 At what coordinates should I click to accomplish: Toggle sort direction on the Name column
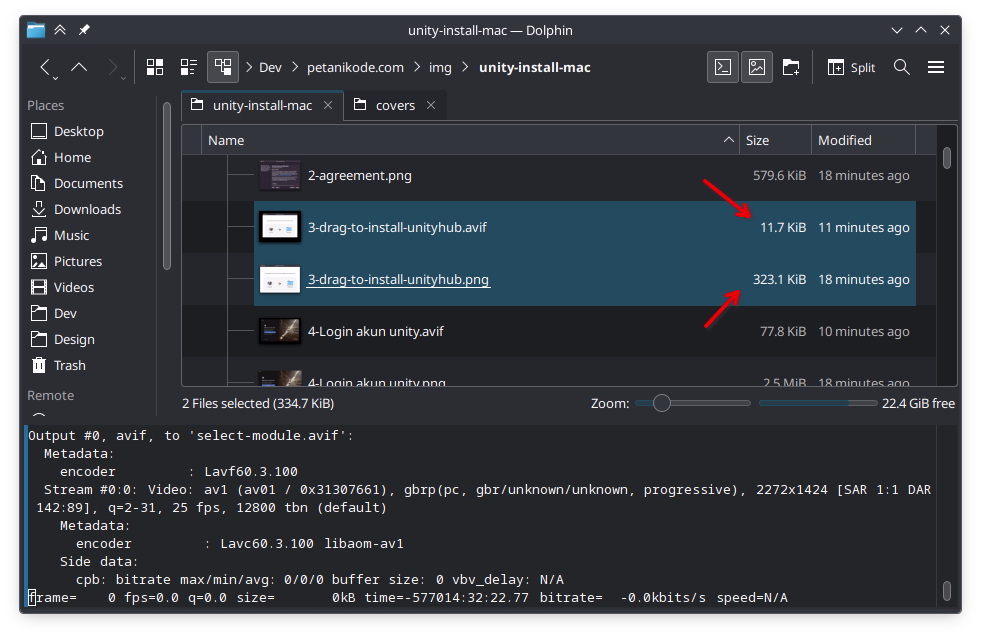(x=729, y=140)
